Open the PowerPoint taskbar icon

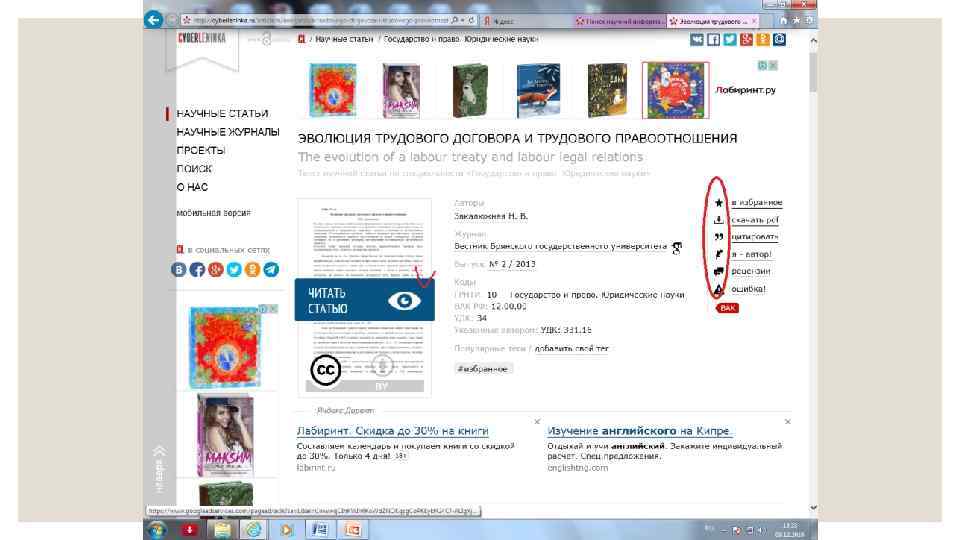click(x=353, y=530)
